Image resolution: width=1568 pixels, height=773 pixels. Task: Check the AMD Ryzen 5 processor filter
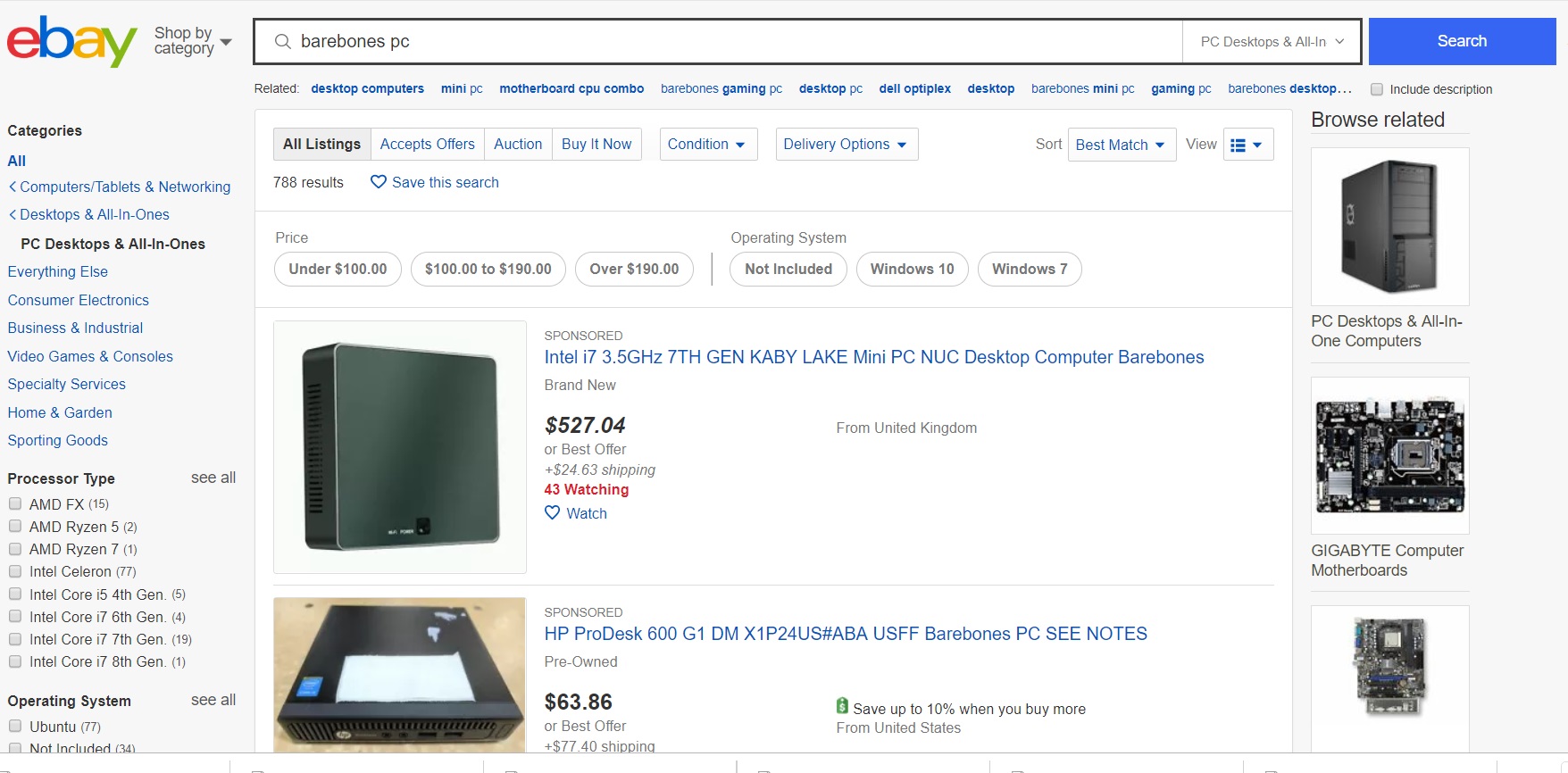(x=15, y=527)
